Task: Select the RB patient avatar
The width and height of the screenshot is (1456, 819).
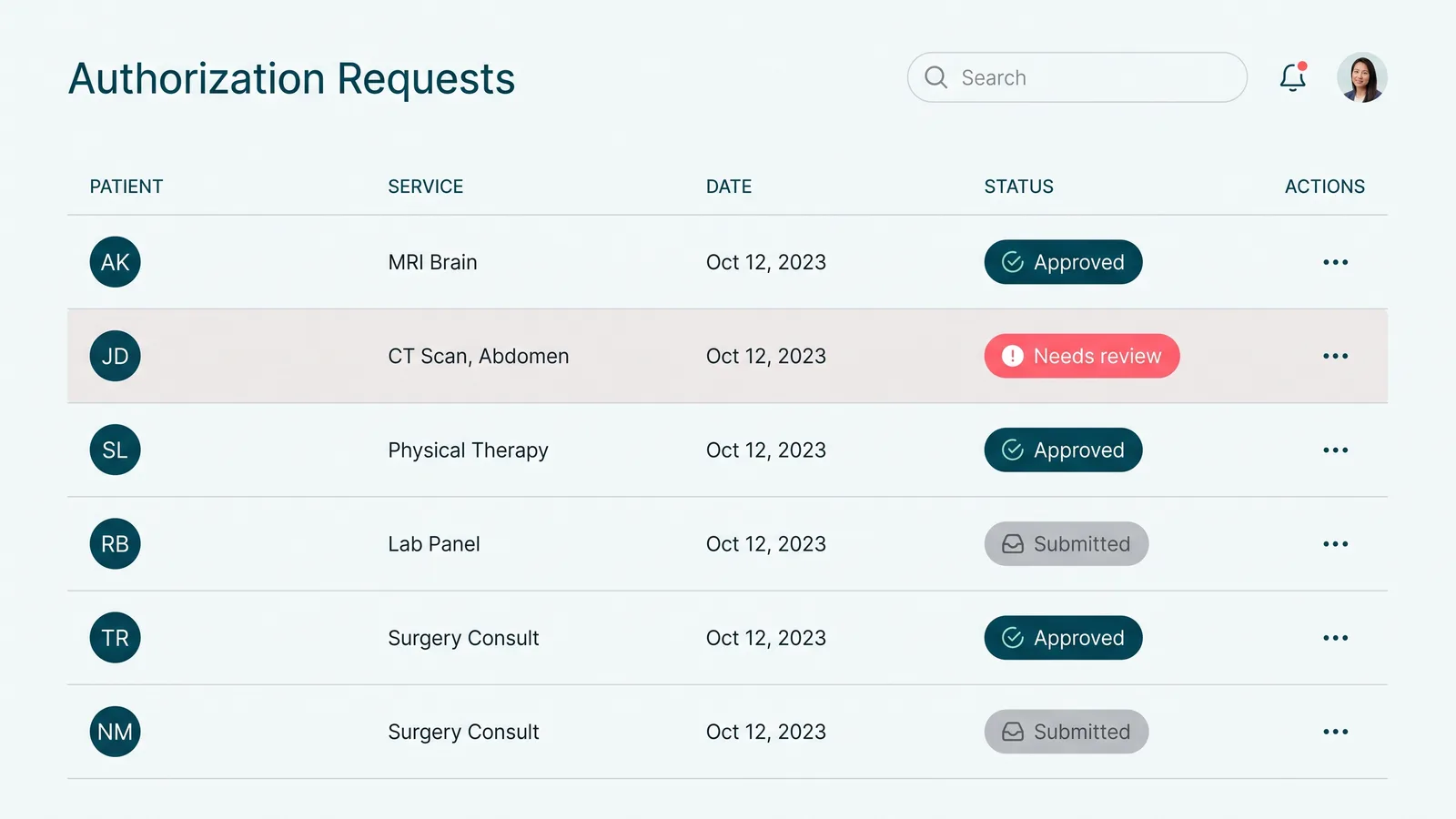Action: [115, 544]
